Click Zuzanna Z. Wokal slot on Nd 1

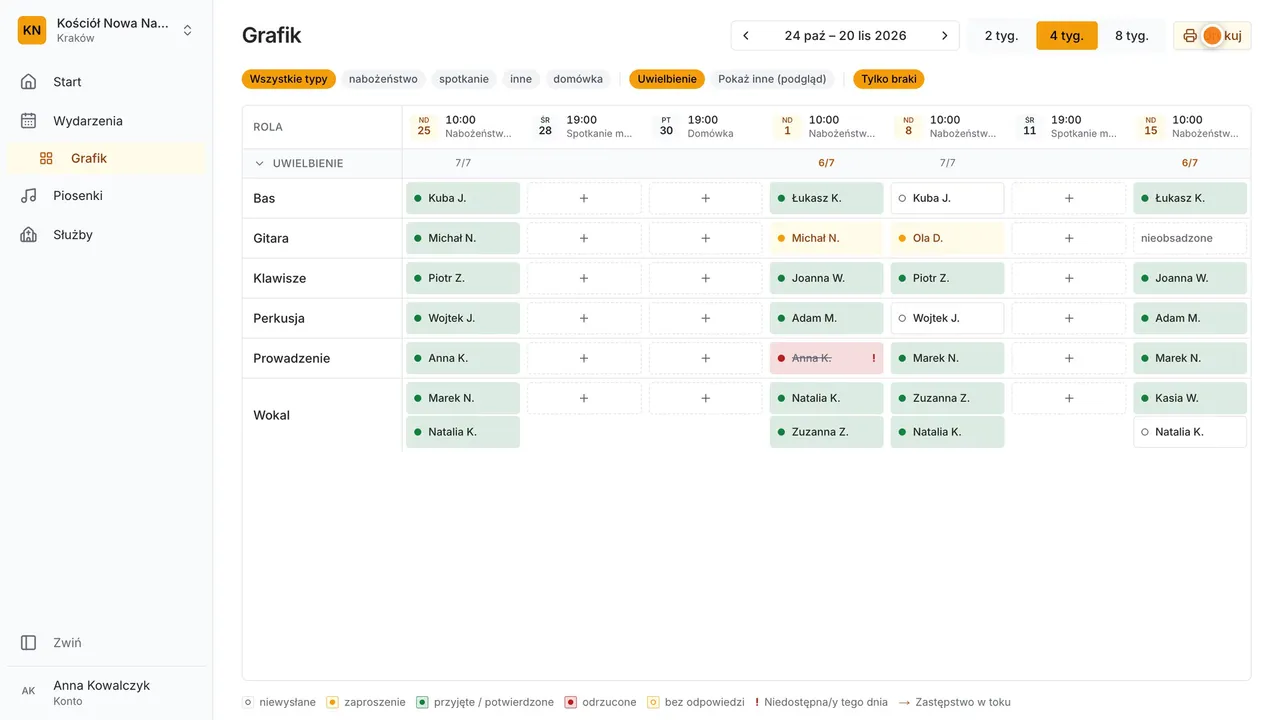[x=826, y=432]
